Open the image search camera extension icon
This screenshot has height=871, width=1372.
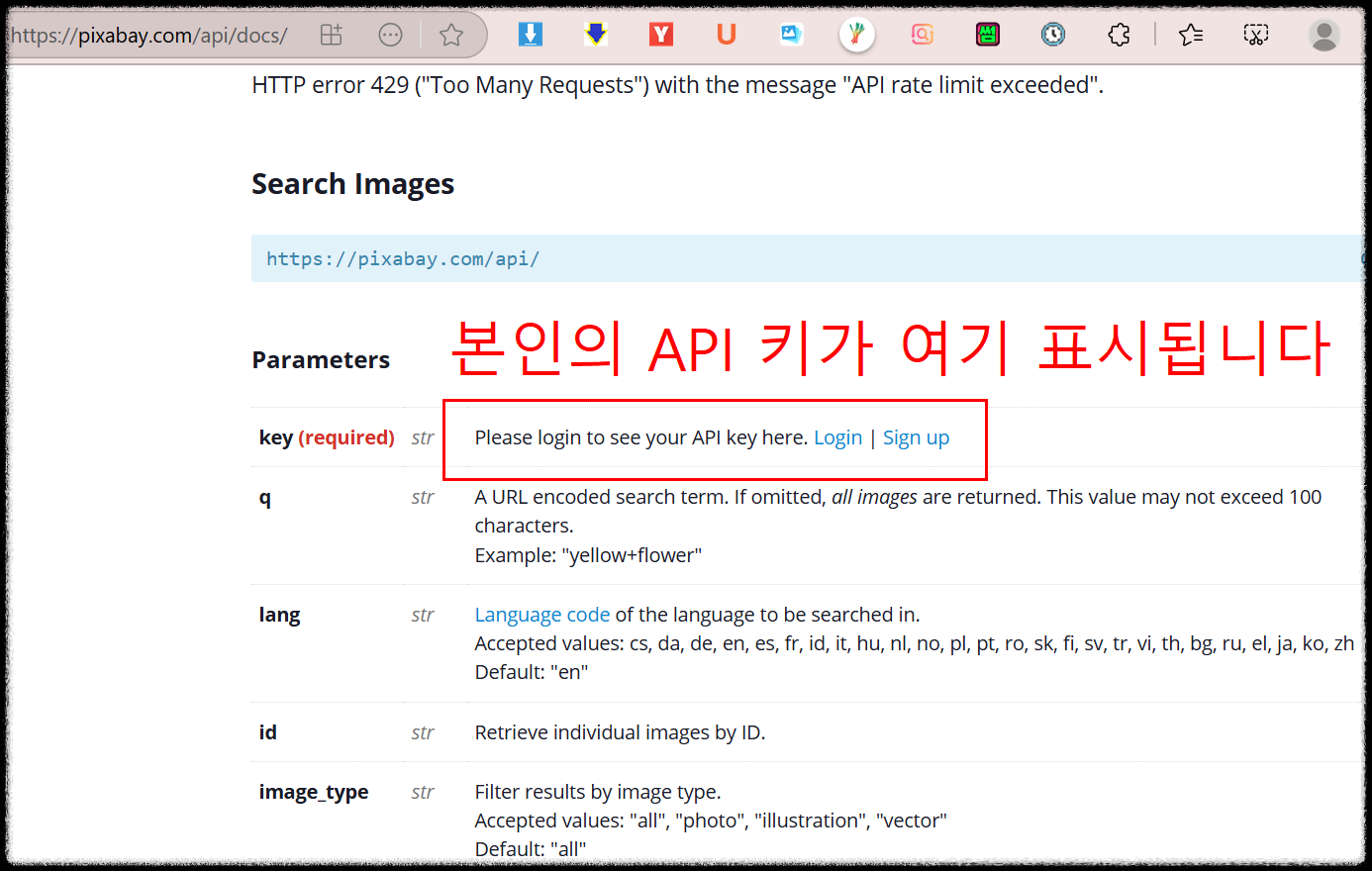[x=922, y=34]
